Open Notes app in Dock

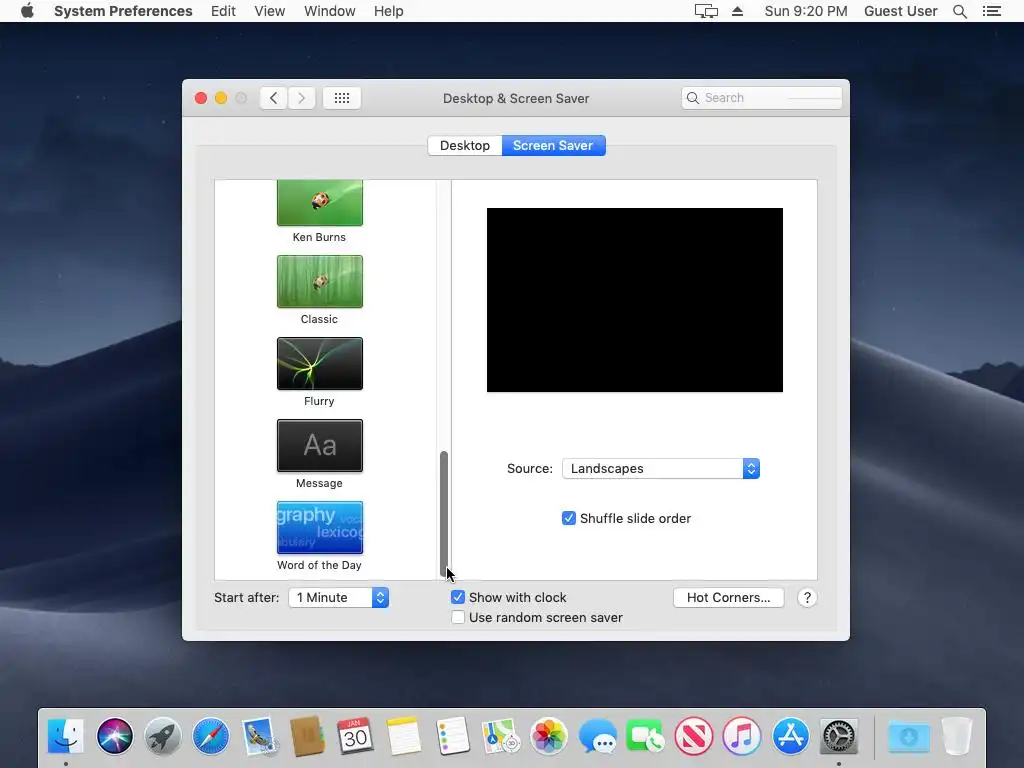click(404, 736)
